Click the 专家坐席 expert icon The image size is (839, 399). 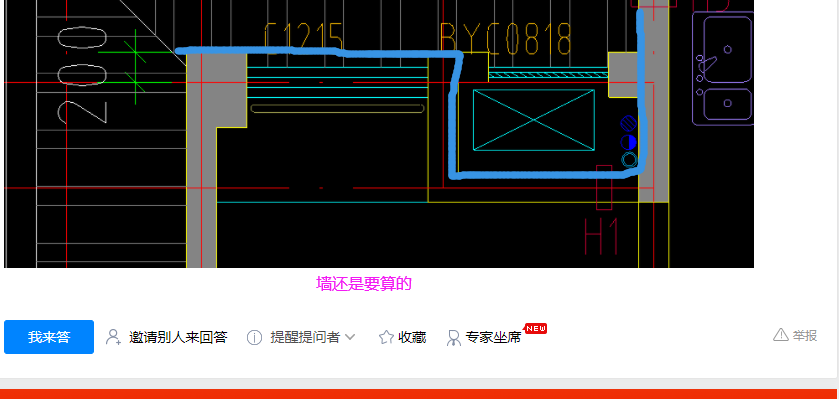454,337
